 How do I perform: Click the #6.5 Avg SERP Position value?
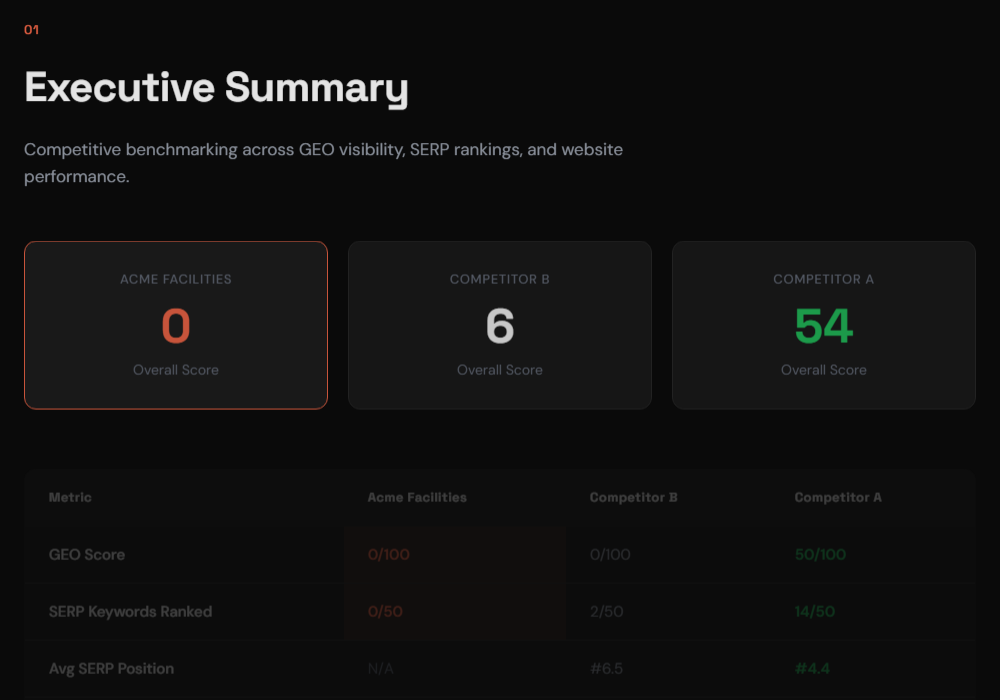click(x=606, y=668)
